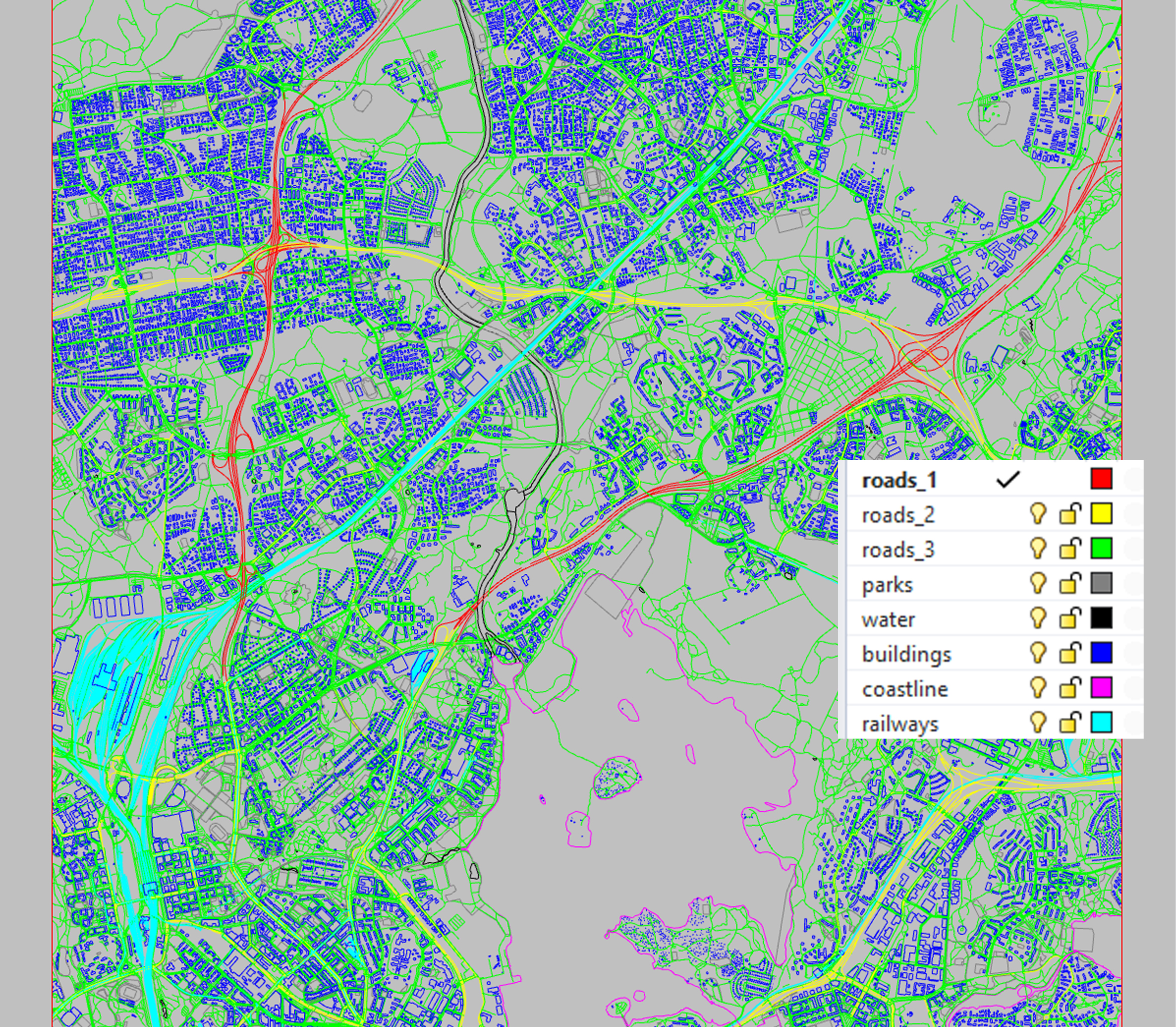Open the magenta color swatch of coastline

tap(1101, 688)
